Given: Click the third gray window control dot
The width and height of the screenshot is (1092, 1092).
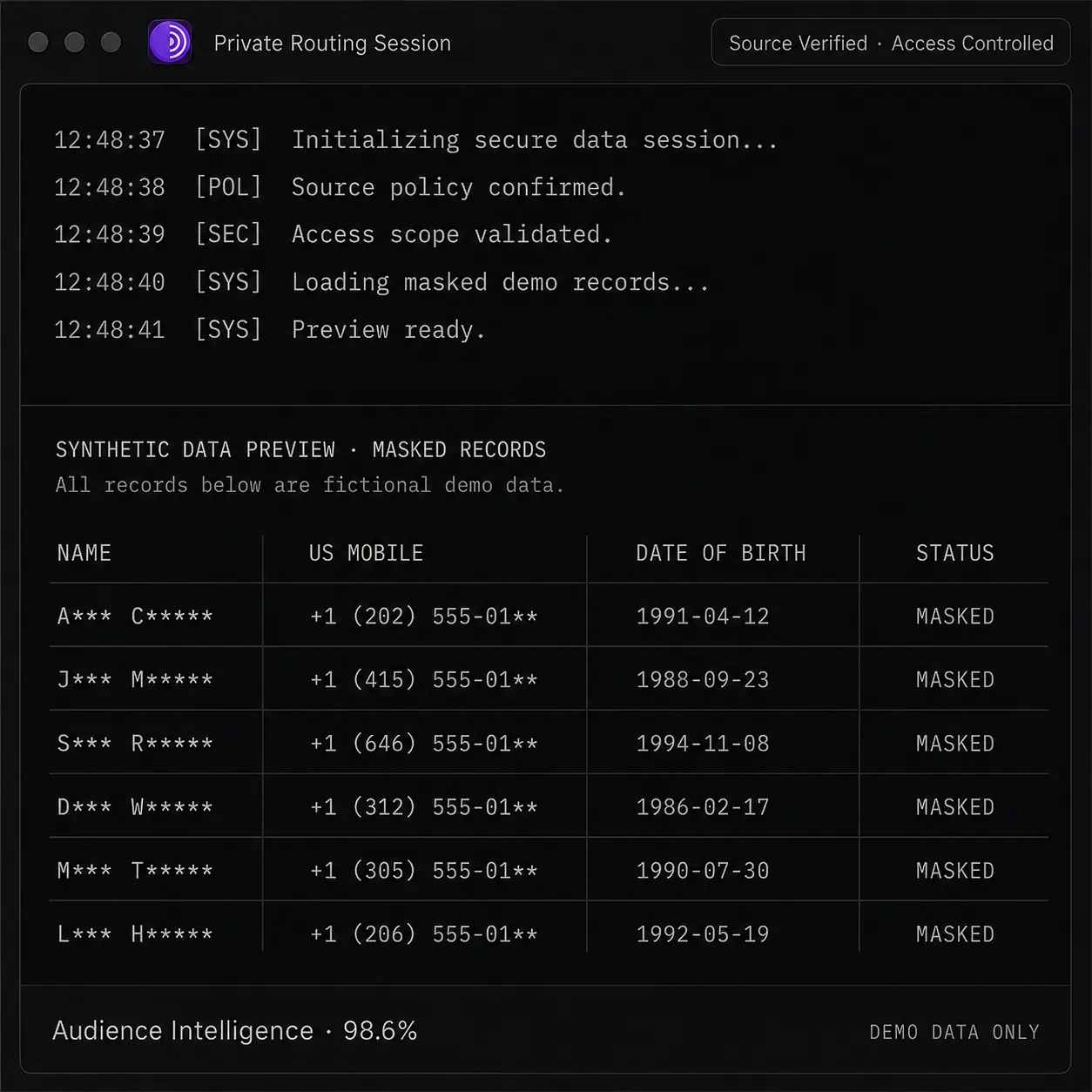Looking at the screenshot, I should (x=111, y=42).
